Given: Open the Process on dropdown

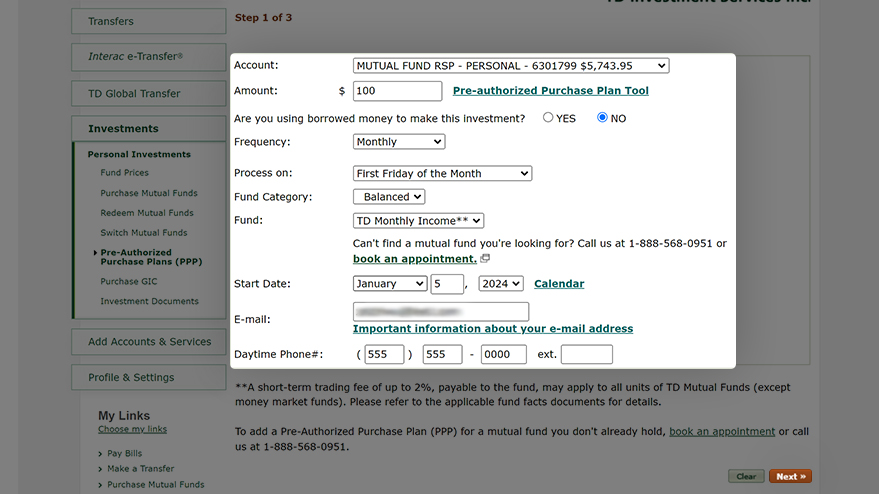Looking at the screenshot, I should point(442,173).
